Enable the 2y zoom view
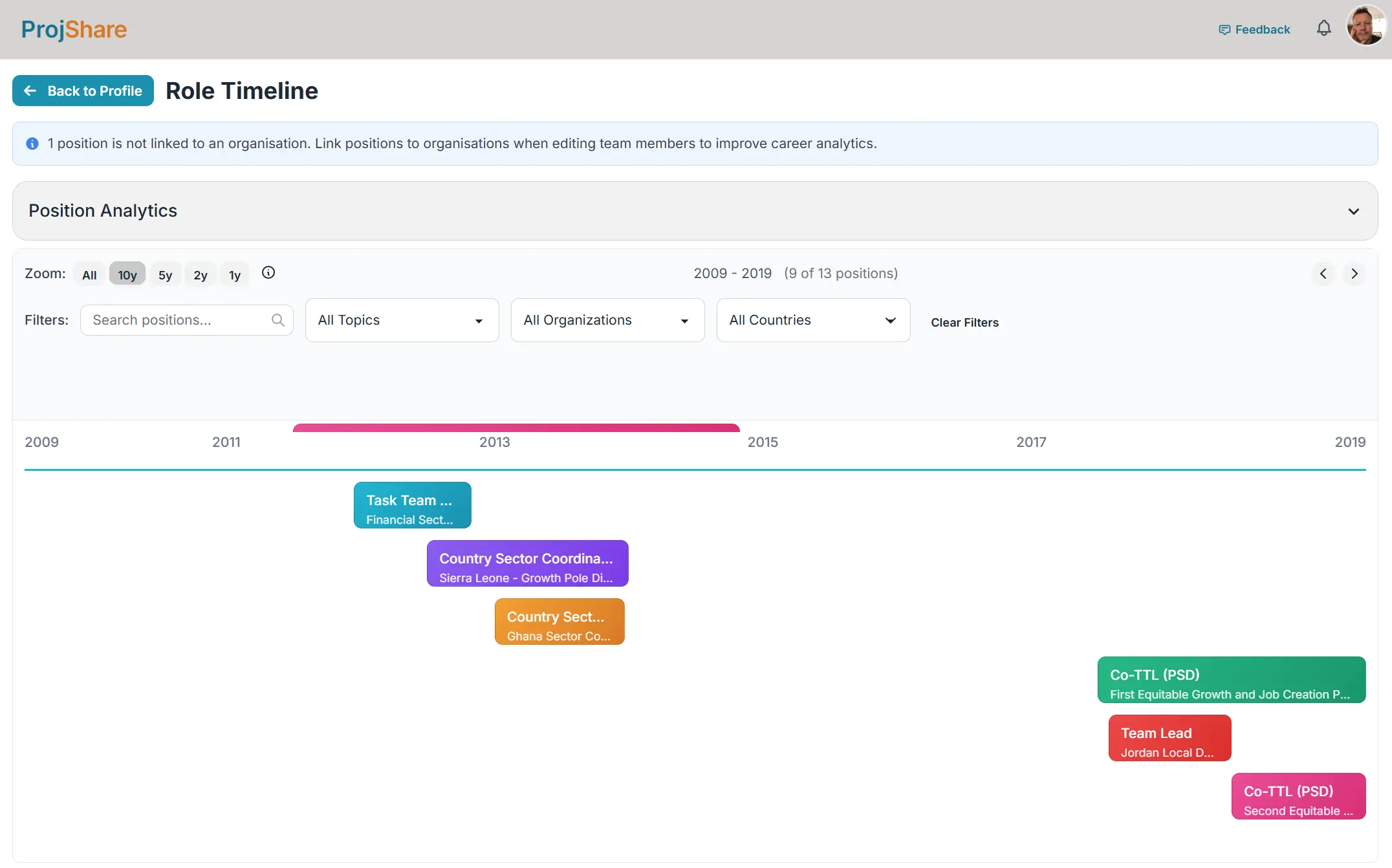The width and height of the screenshot is (1392, 868). coord(200,274)
